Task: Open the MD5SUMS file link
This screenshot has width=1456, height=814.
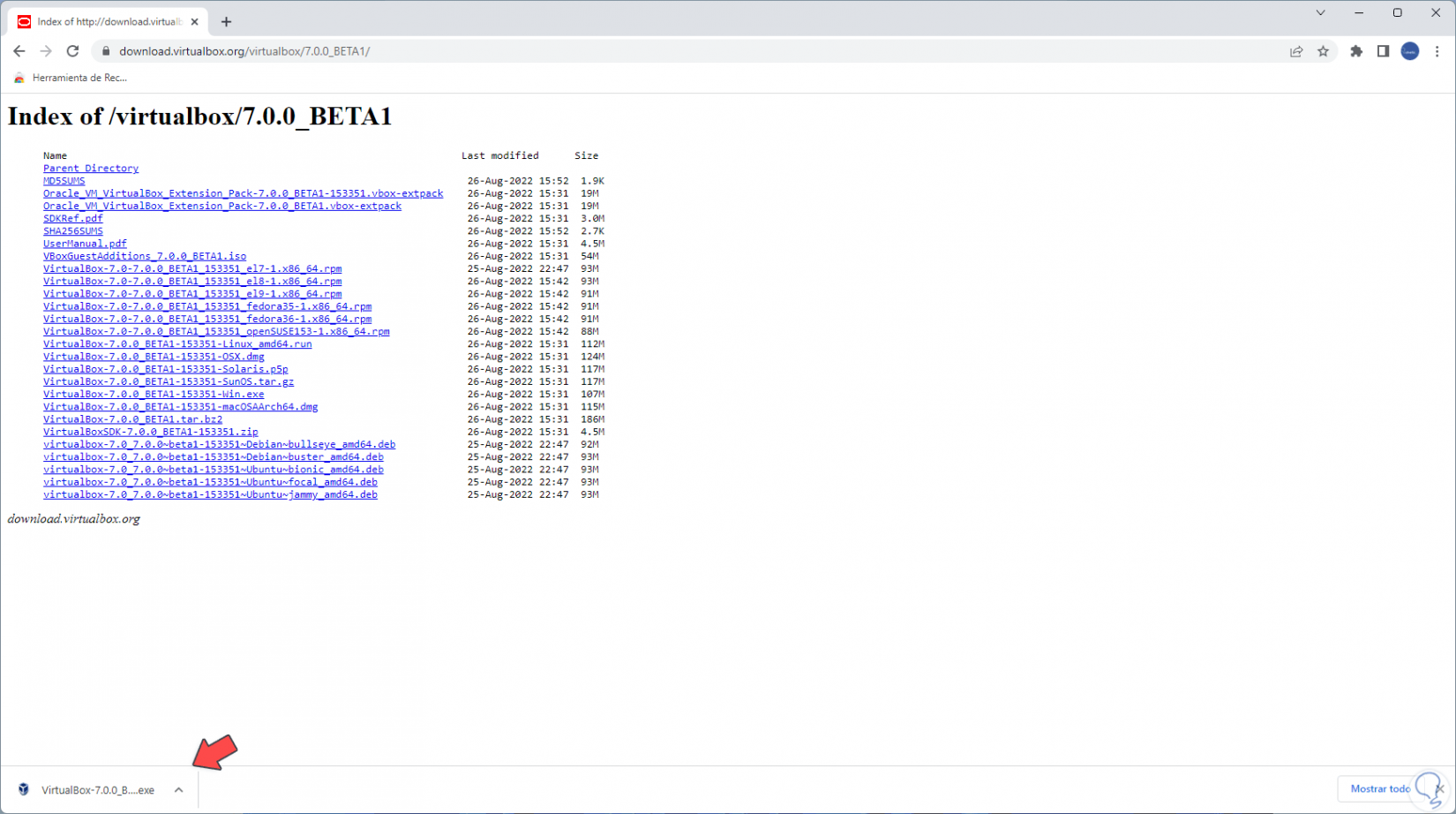Action: click(64, 181)
